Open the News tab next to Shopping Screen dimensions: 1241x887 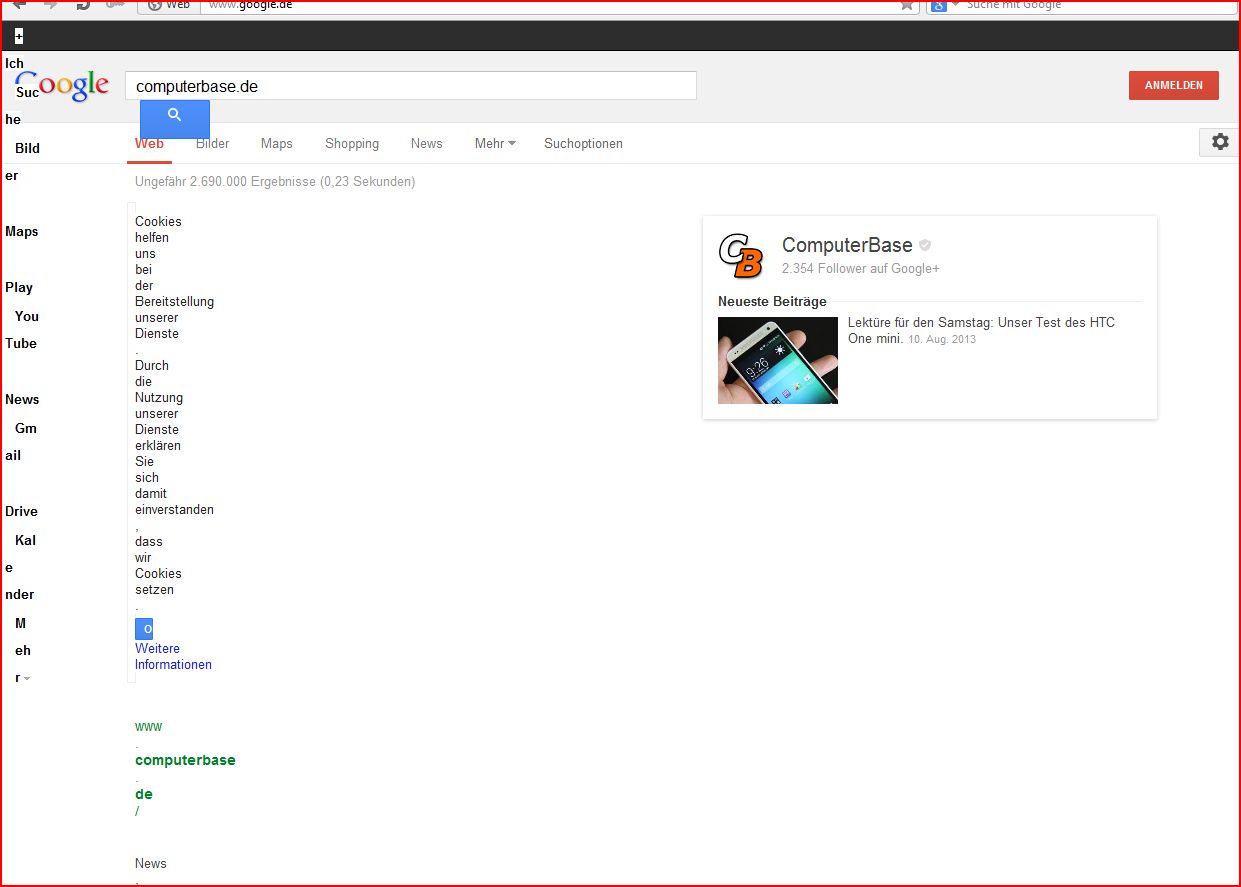click(x=426, y=144)
